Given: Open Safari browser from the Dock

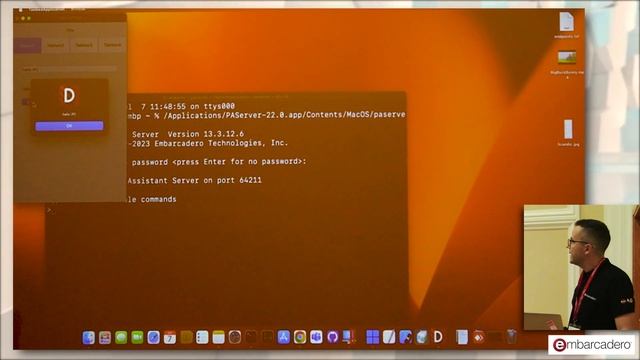Looking at the screenshot, I should pyautogui.click(x=153, y=338).
